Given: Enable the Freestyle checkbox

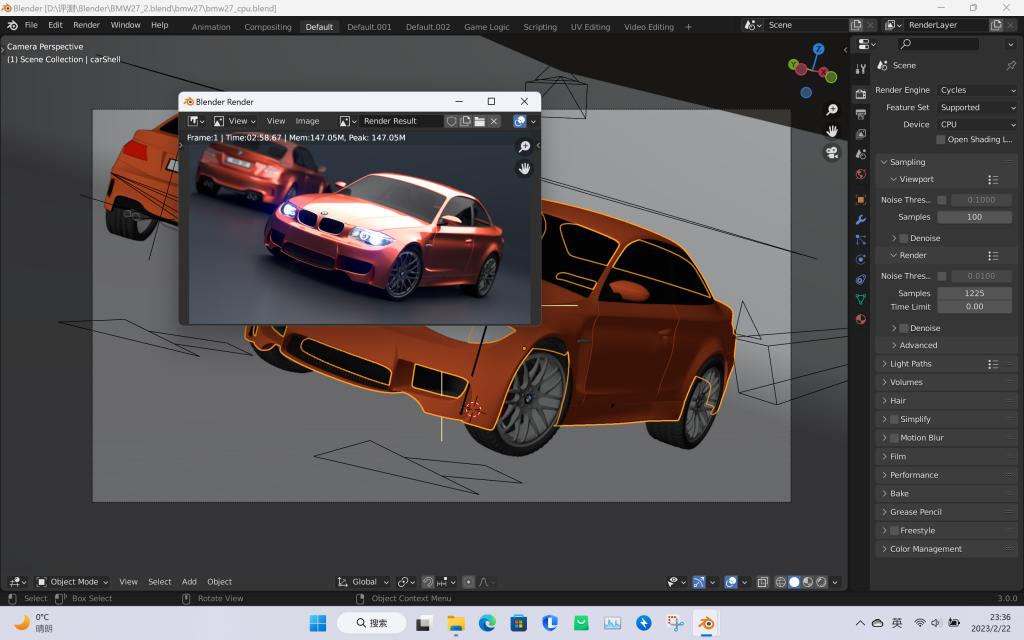Looking at the screenshot, I should pyautogui.click(x=894, y=531).
